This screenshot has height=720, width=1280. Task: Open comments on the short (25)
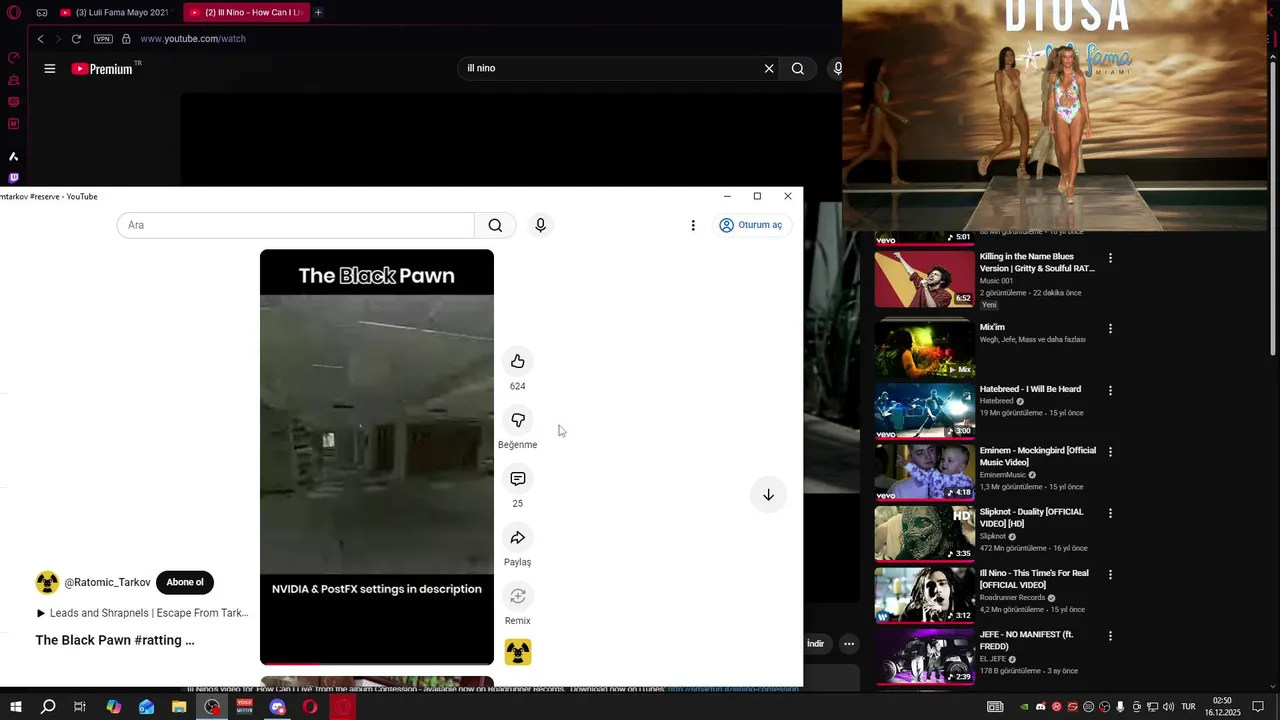[517, 479]
